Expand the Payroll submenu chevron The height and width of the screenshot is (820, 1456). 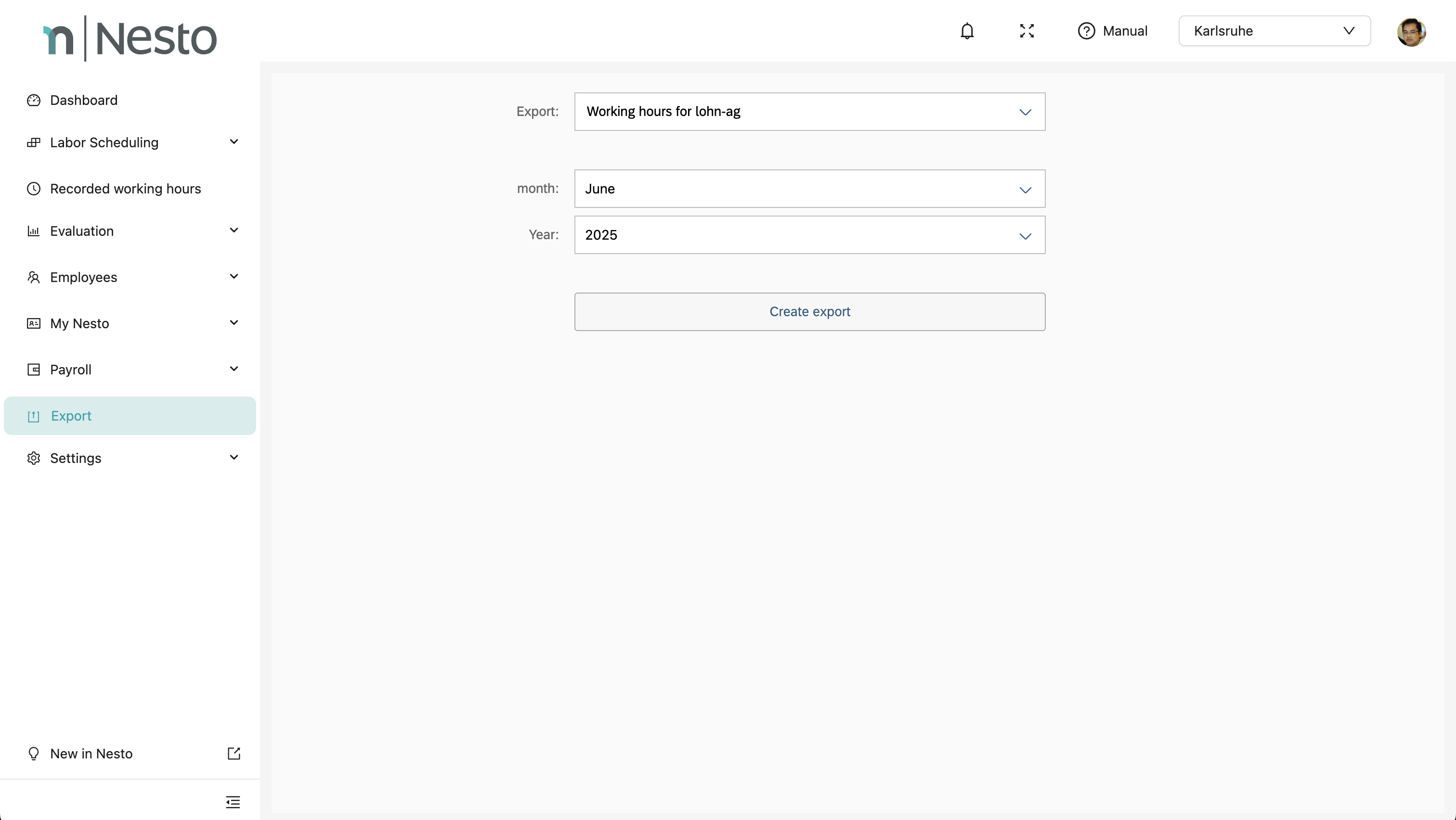234,369
